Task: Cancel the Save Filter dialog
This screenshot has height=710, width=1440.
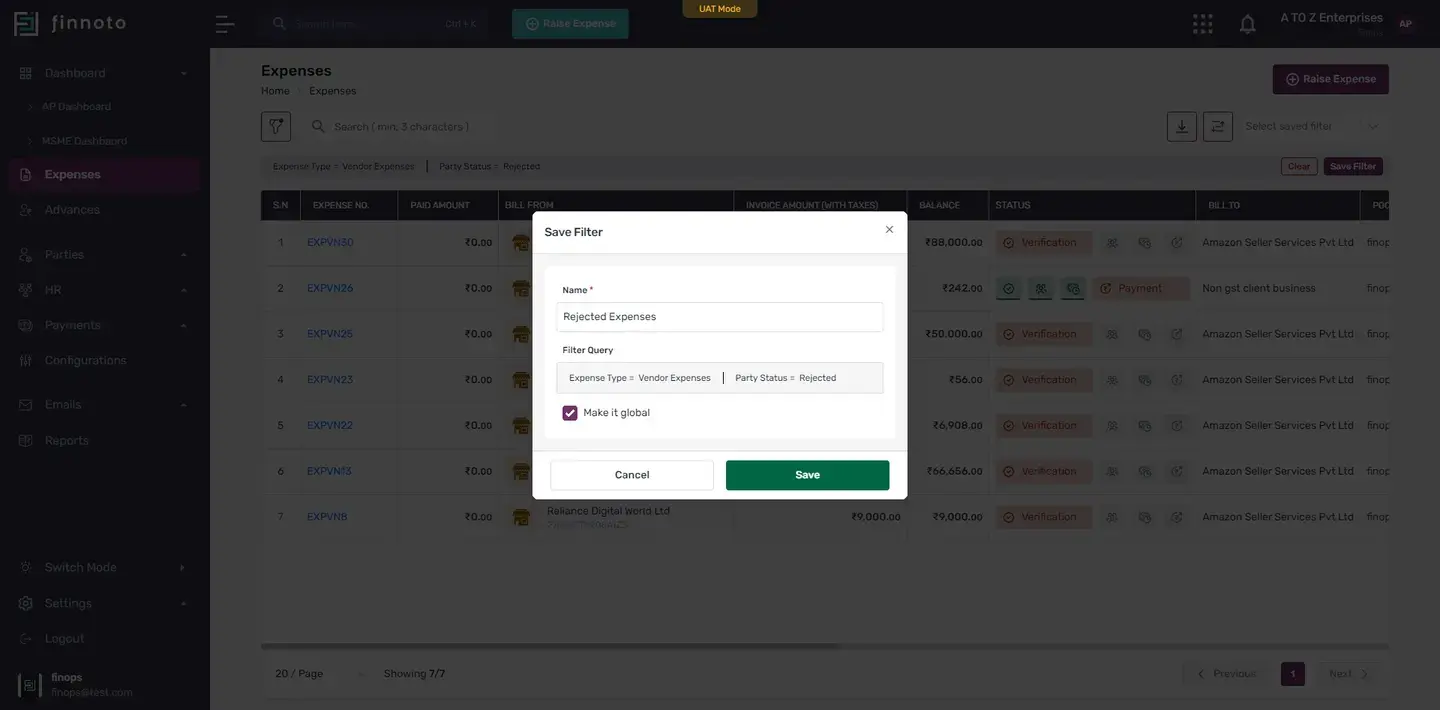Action: (x=632, y=475)
